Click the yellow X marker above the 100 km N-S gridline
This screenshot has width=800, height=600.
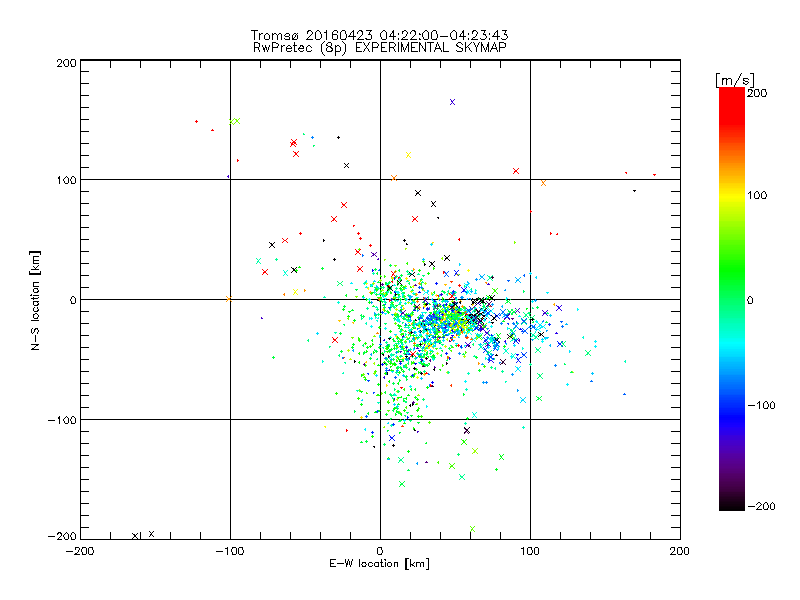pyautogui.click(x=408, y=155)
